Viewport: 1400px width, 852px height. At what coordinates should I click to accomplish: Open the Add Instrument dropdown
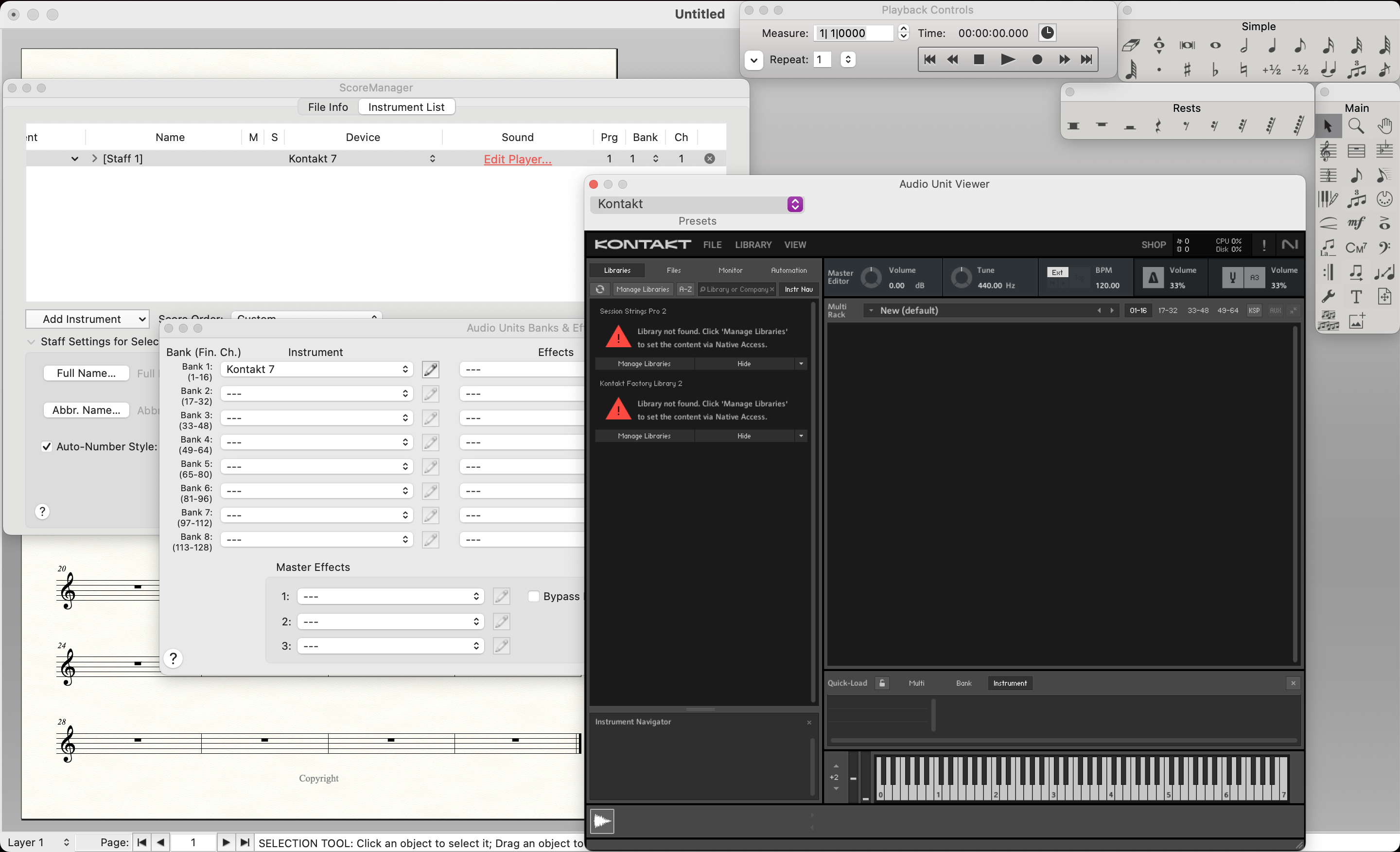click(87, 319)
